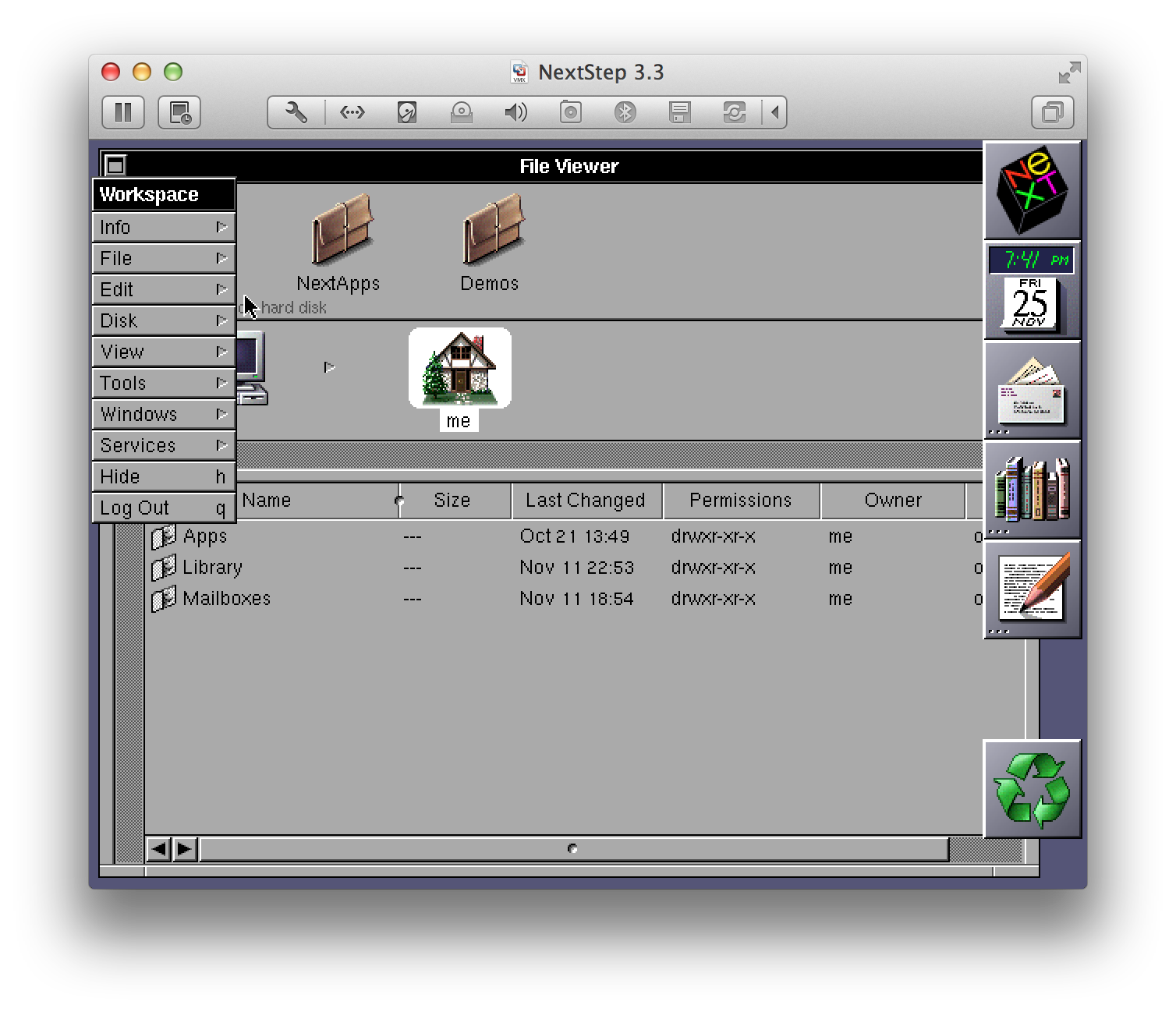1176x1012 pixels.
Task: Launch Edit from the paper-and-pencil dock icon
Action: tap(1033, 589)
